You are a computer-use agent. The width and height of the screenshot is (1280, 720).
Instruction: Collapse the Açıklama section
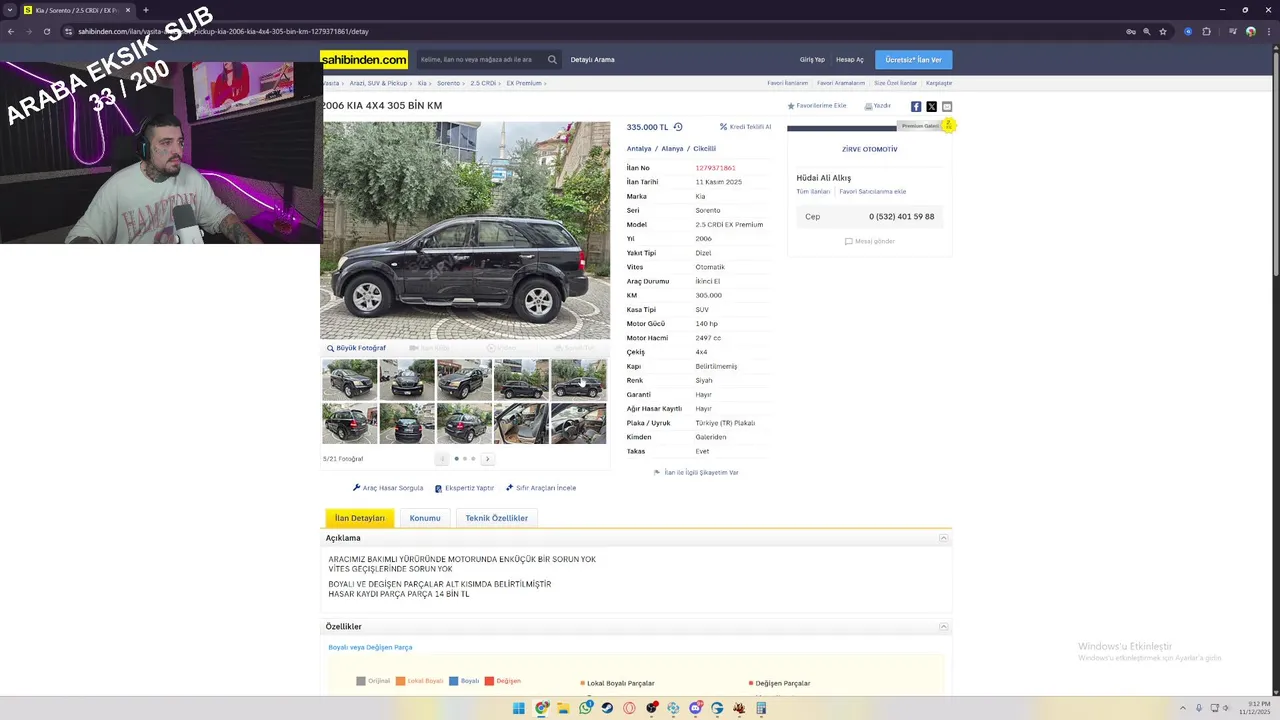[943, 538]
